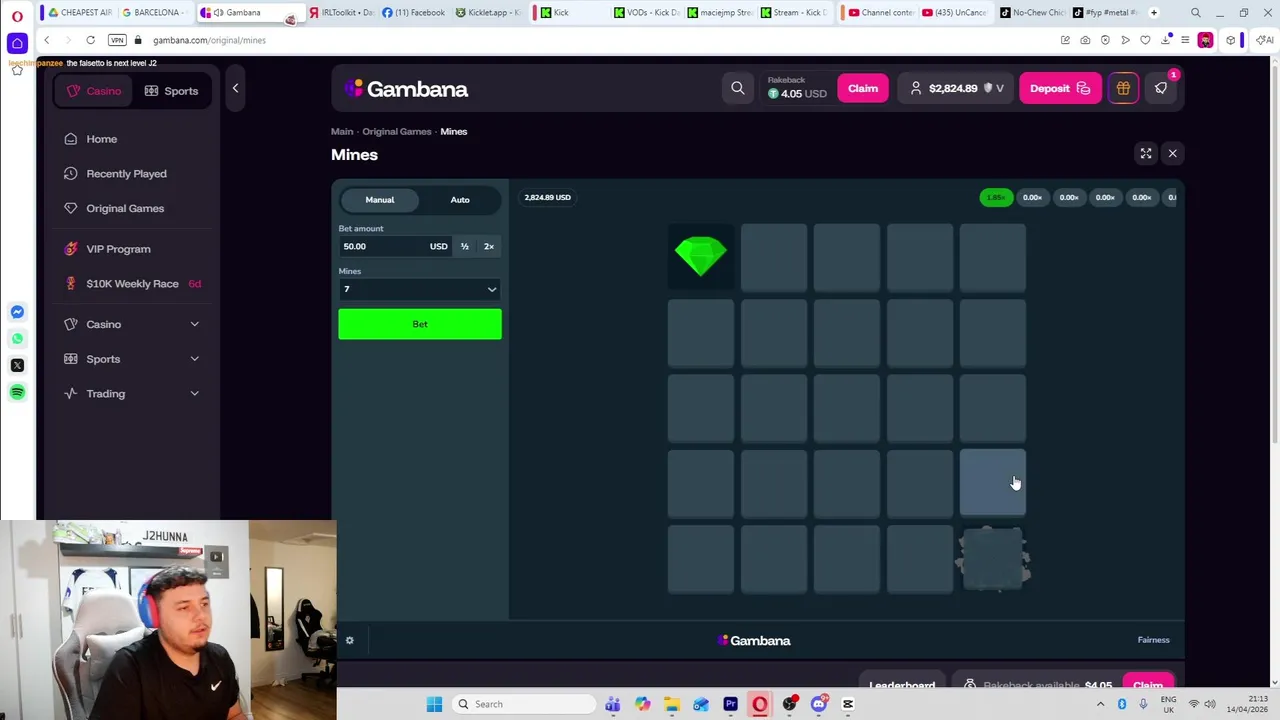Image resolution: width=1280 pixels, height=720 pixels.
Task: Open Opera's X (Twitter) sidebar icon
Action: point(17,365)
